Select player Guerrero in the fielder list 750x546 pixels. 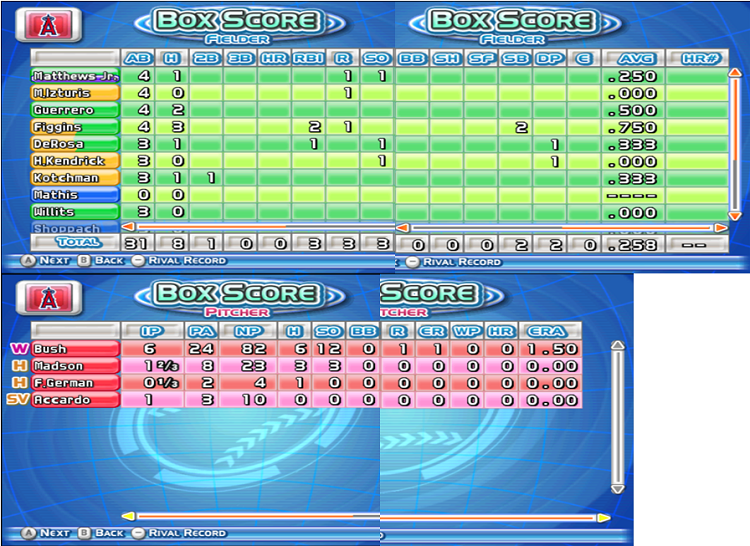pyautogui.click(x=75, y=110)
